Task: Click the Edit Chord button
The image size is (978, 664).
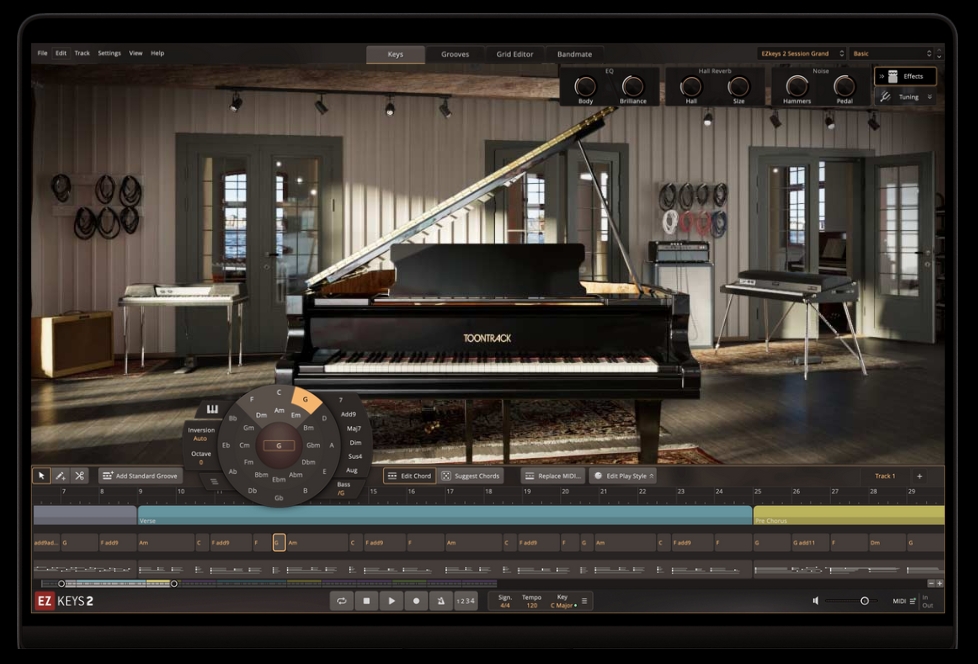Action: [409, 476]
